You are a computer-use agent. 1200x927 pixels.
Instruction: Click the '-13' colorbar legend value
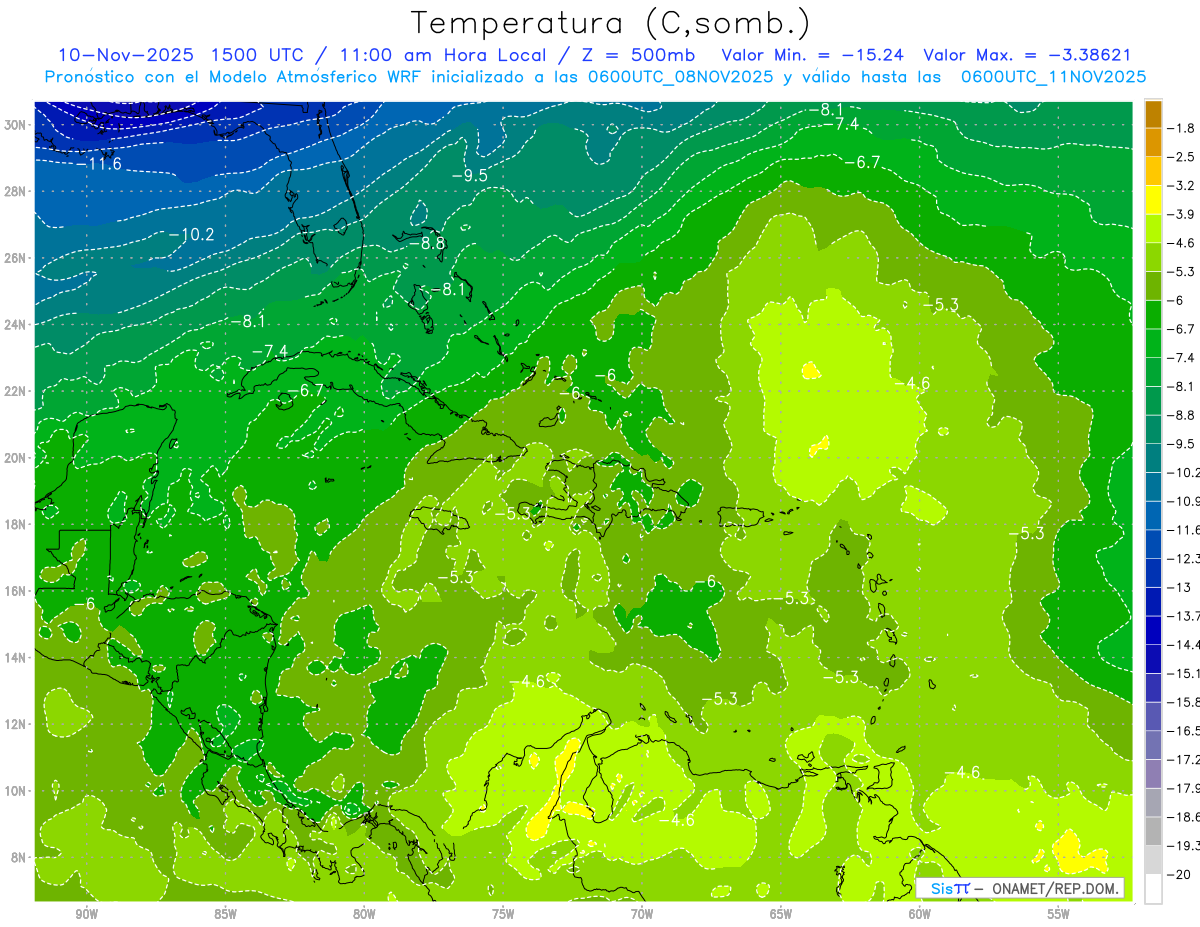click(1178, 587)
